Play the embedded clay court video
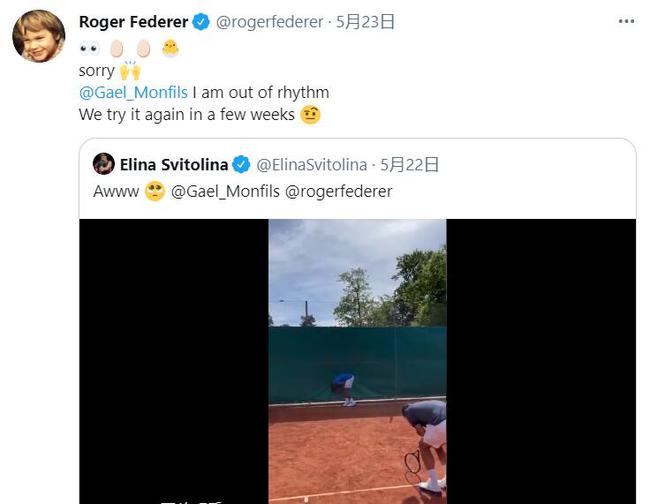 [357, 361]
